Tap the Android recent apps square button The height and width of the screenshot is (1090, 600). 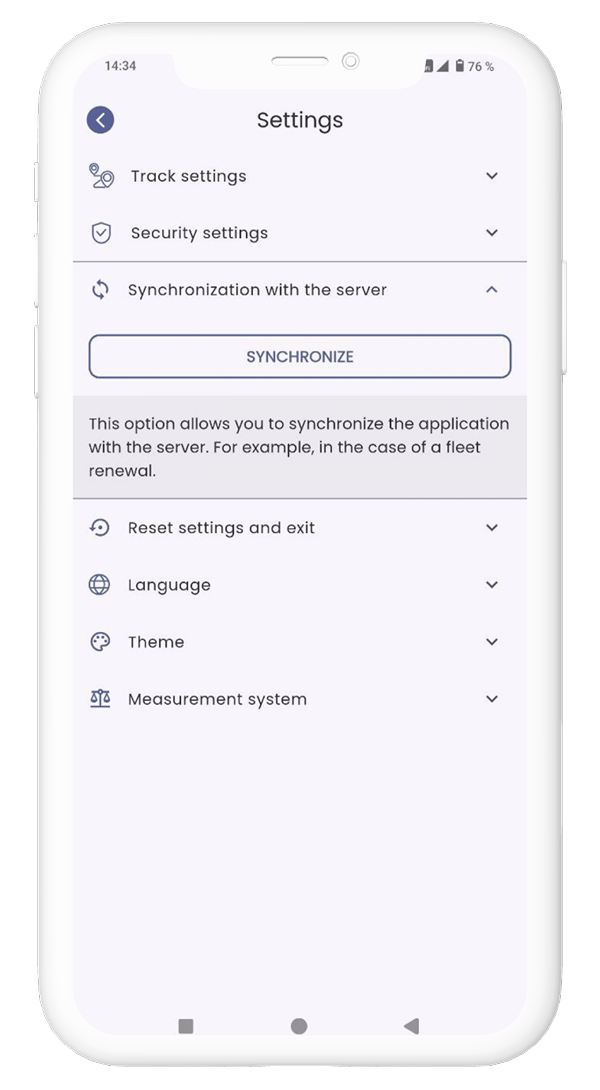[185, 1026]
